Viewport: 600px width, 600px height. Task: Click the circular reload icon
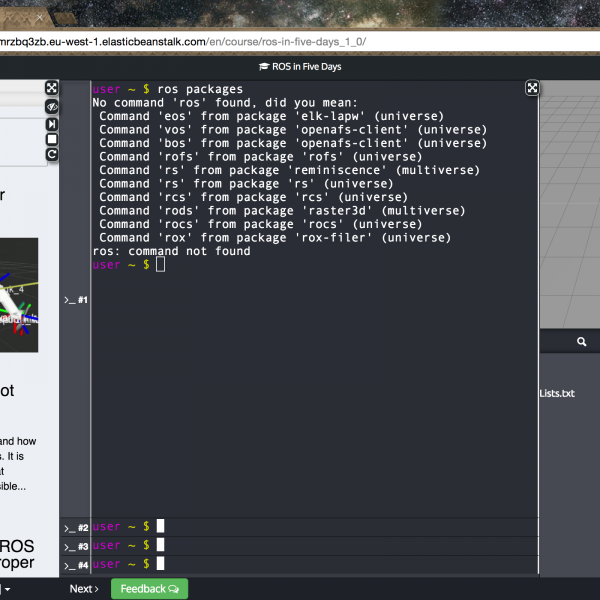(x=52, y=155)
